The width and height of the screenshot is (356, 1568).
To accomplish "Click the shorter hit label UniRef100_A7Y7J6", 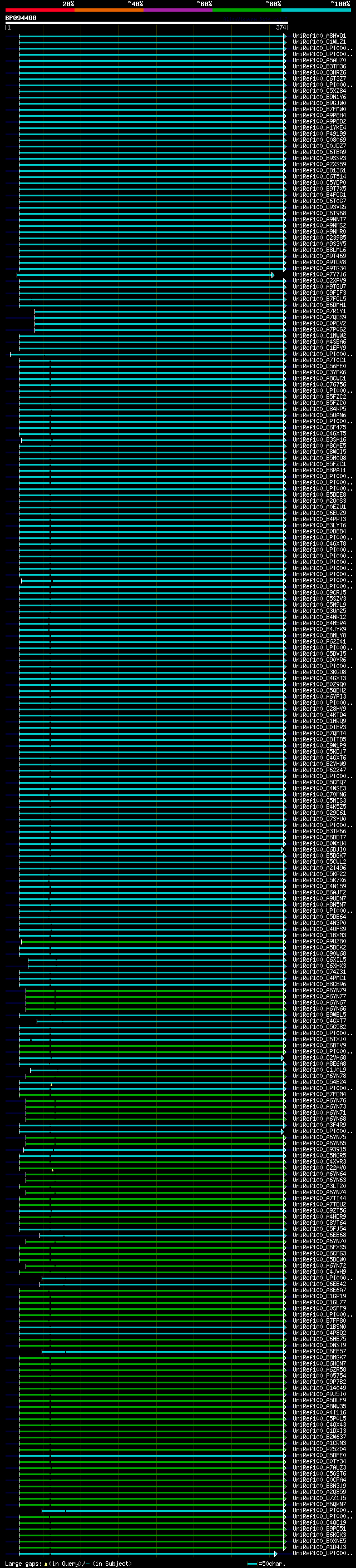I will [x=319, y=275].
